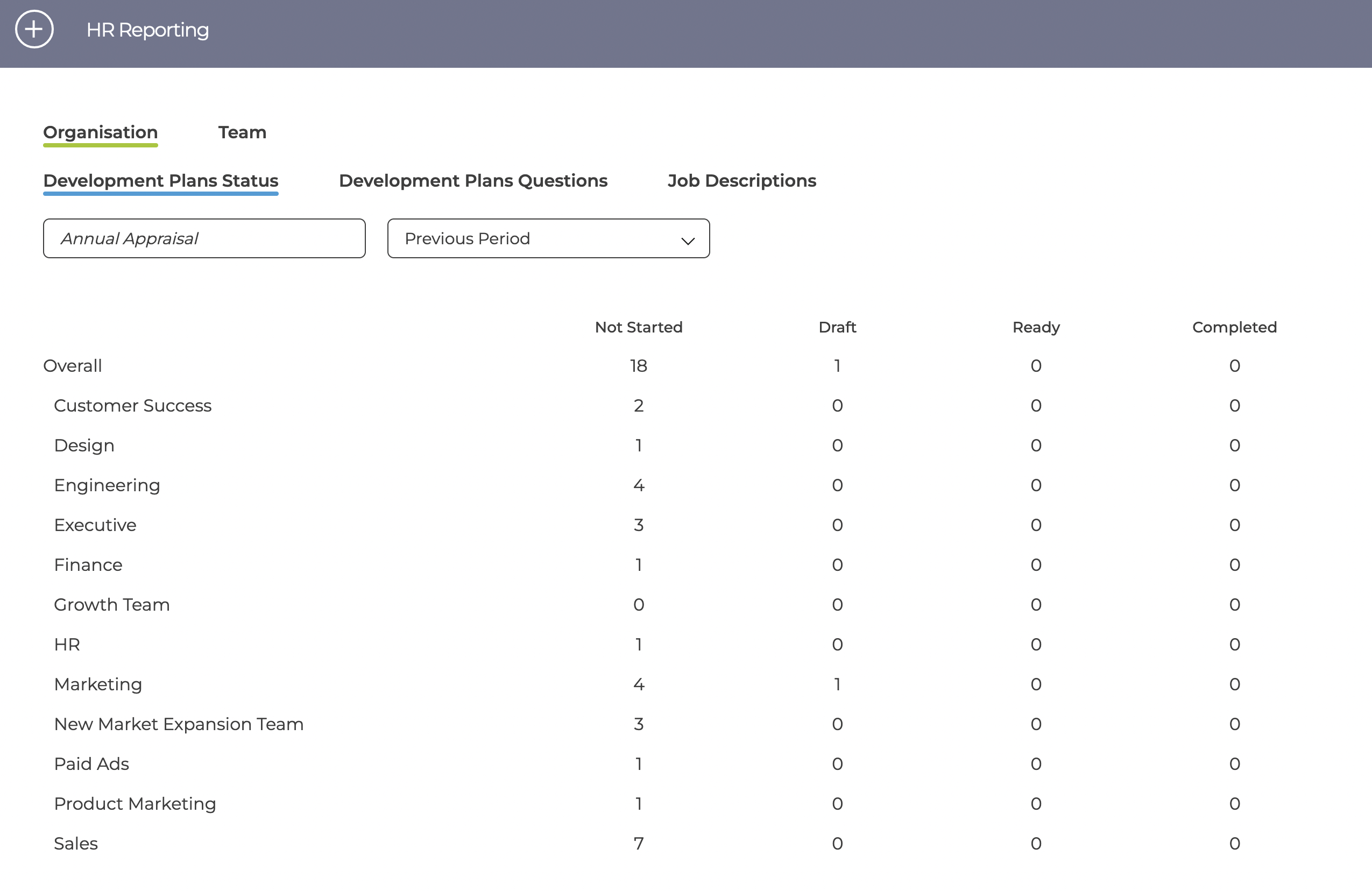Click the circled plus icon in header
Viewport: 1372px width, 891px height.
pos(34,30)
